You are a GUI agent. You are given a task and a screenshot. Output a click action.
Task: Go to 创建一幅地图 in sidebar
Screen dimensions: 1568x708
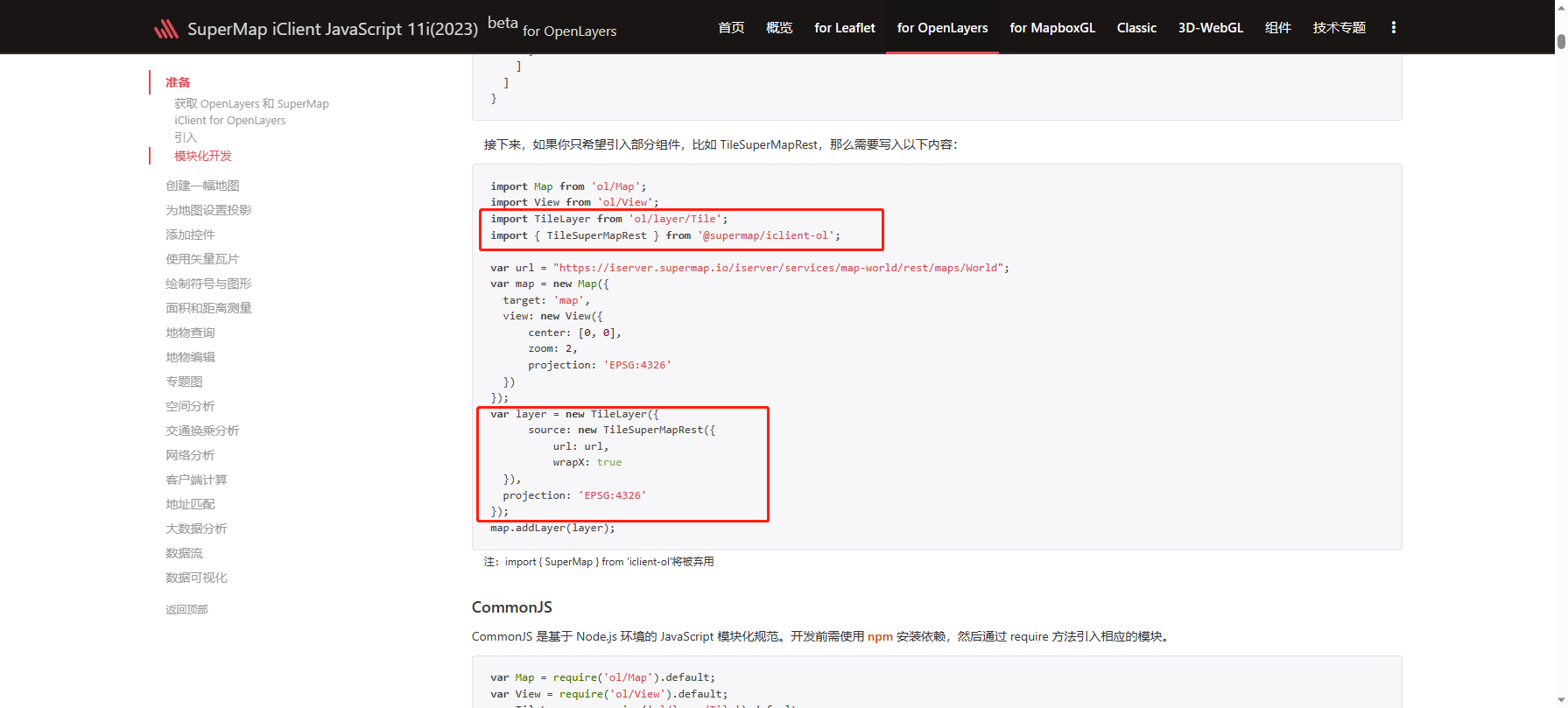tap(202, 186)
